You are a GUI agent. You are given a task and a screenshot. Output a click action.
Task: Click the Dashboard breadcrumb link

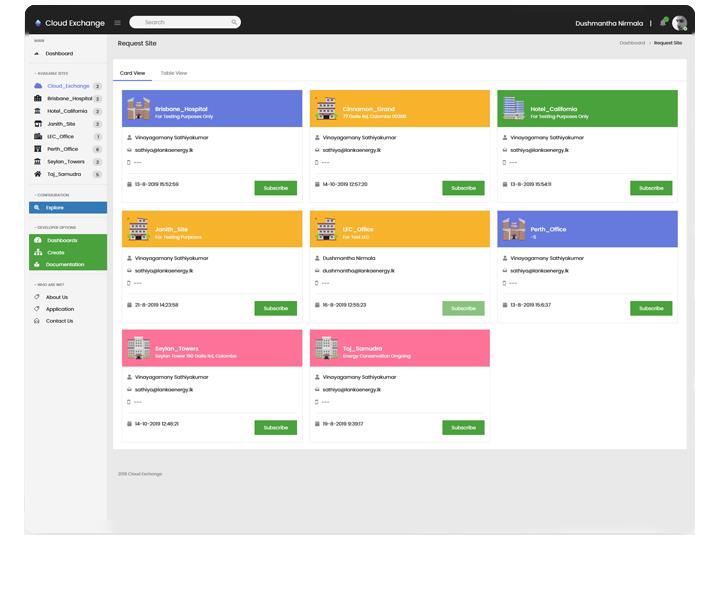tap(632, 43)
